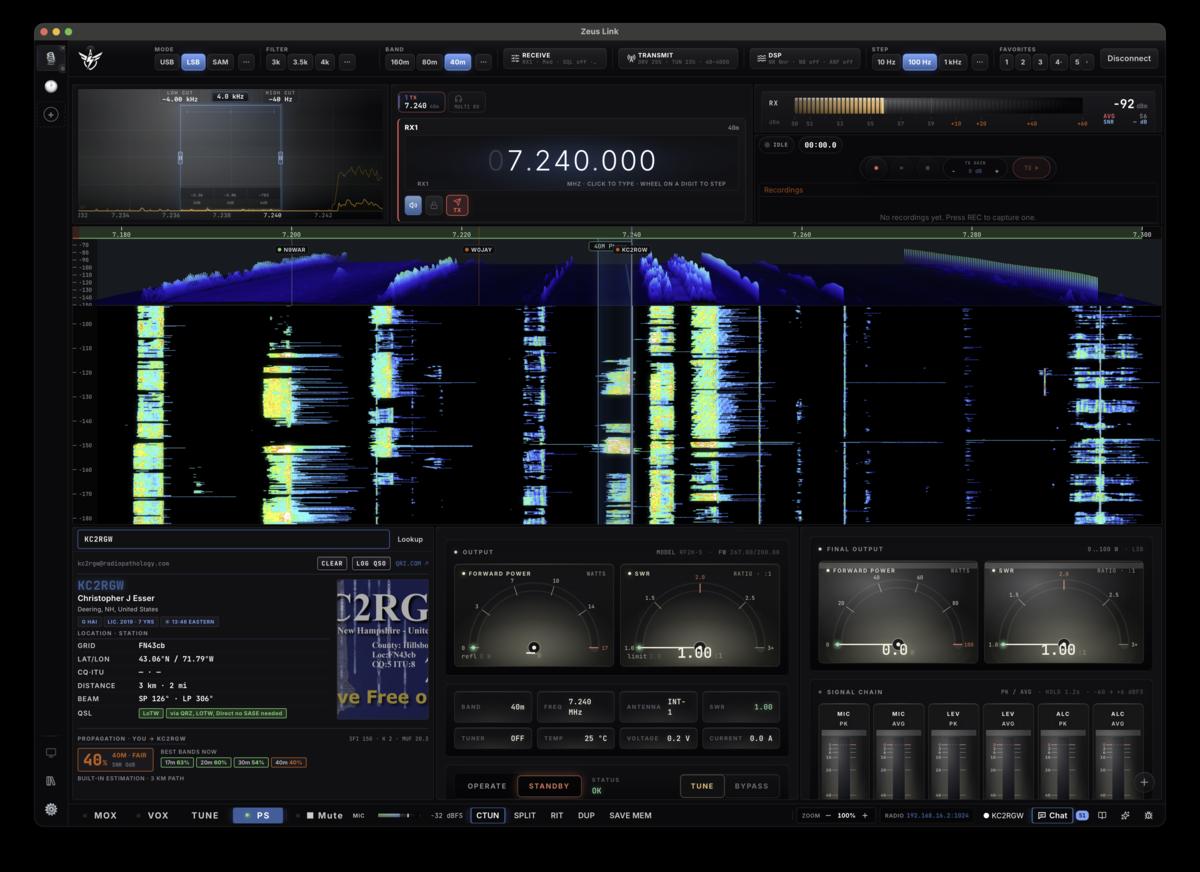Viewport: 1200px width, 872px height.
Task: Open the microphone icon in left sidebar
Action: pos(51,58)
